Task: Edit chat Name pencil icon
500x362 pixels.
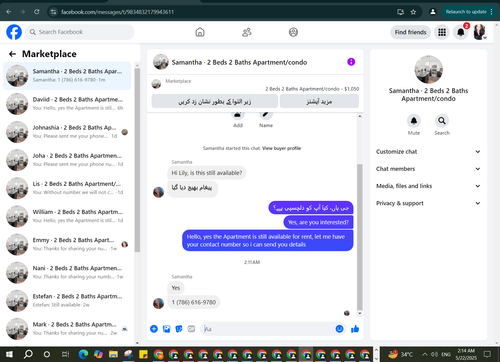Action: coord(266,115)
